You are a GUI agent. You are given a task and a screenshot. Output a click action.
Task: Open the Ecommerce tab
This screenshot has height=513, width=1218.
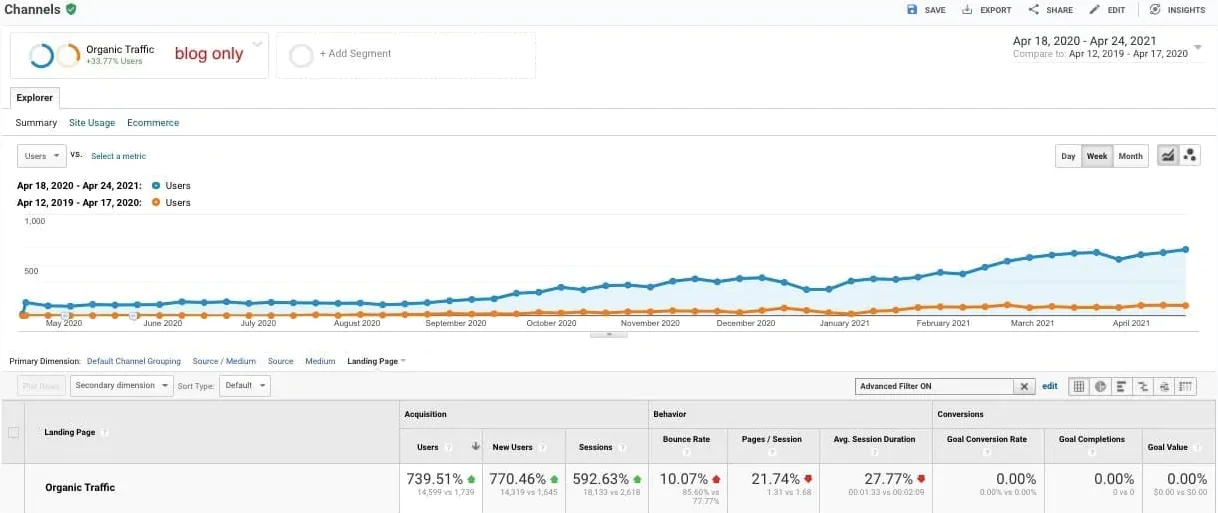153,123
